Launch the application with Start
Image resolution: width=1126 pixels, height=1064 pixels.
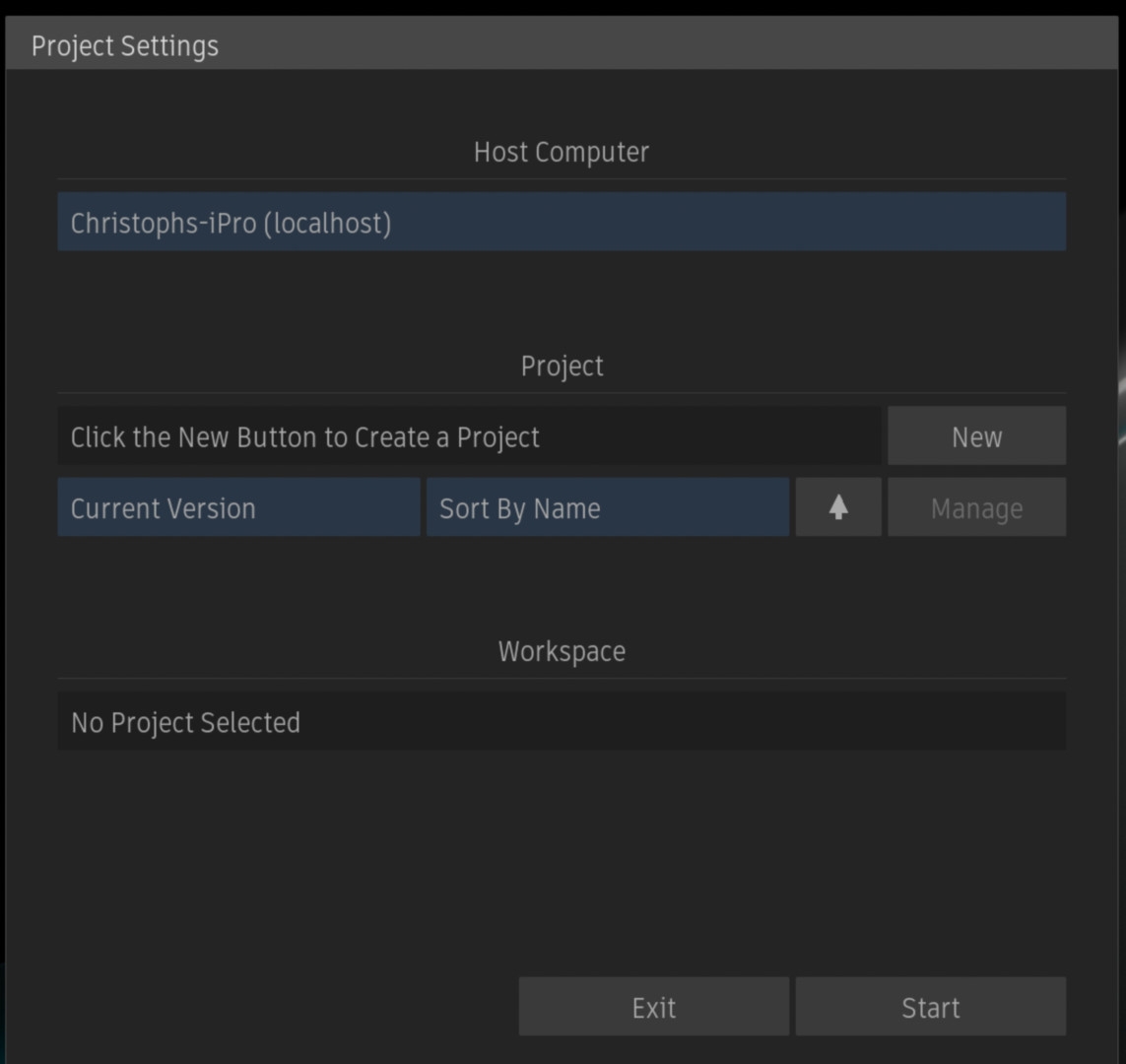tap(930, 1007)
